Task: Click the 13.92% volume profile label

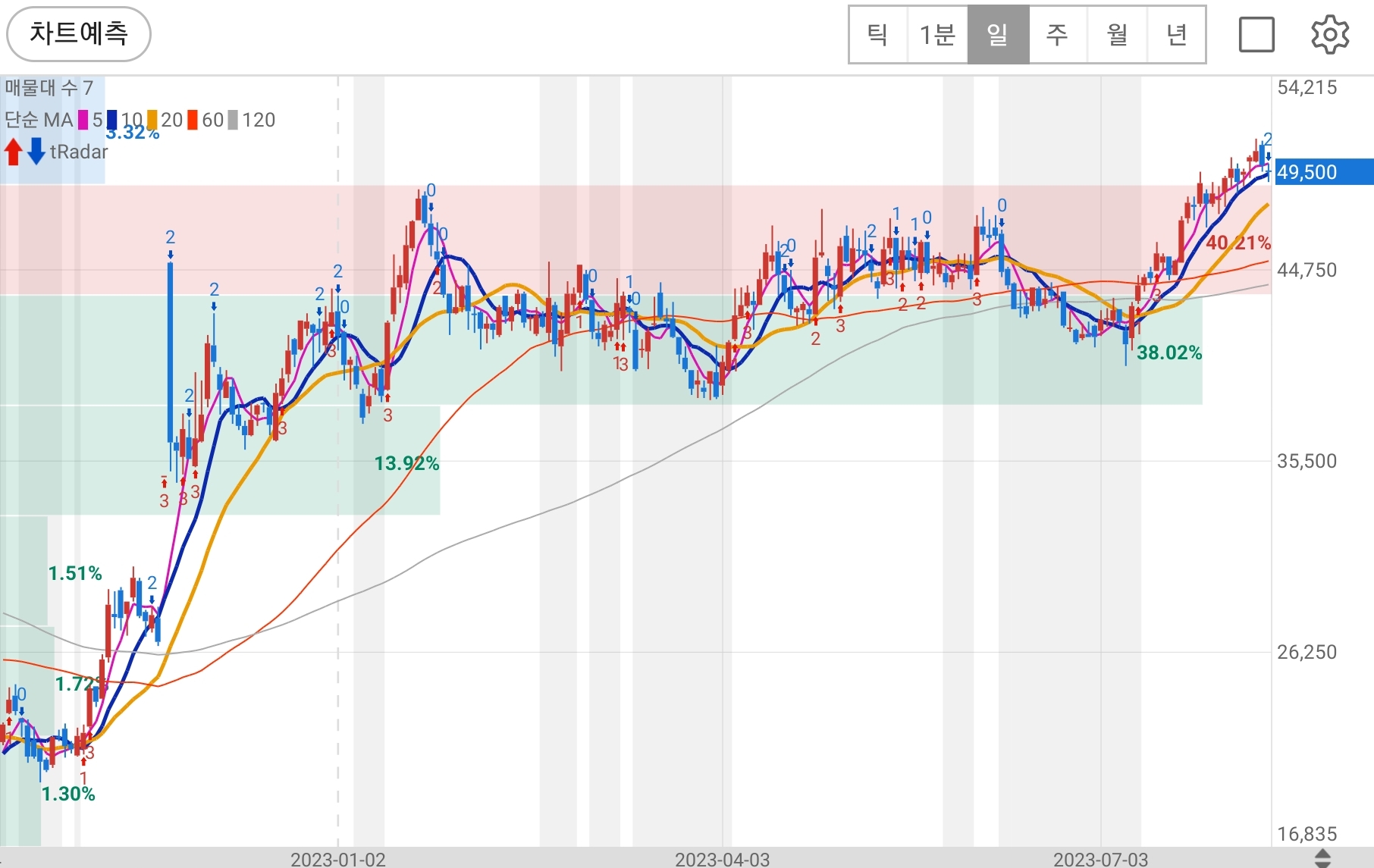Action: [407, 463]
